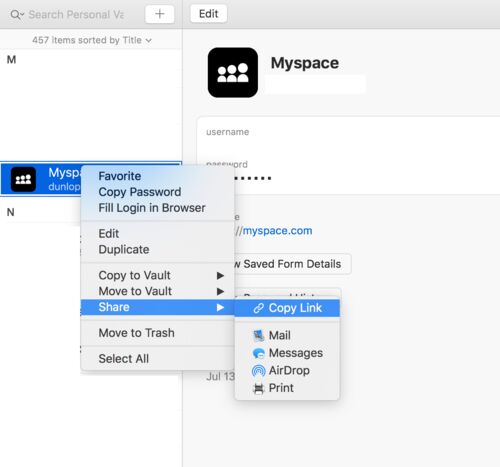Click the Print icon in share submenu
Screen dimensions: 500x467
(258, 388)
